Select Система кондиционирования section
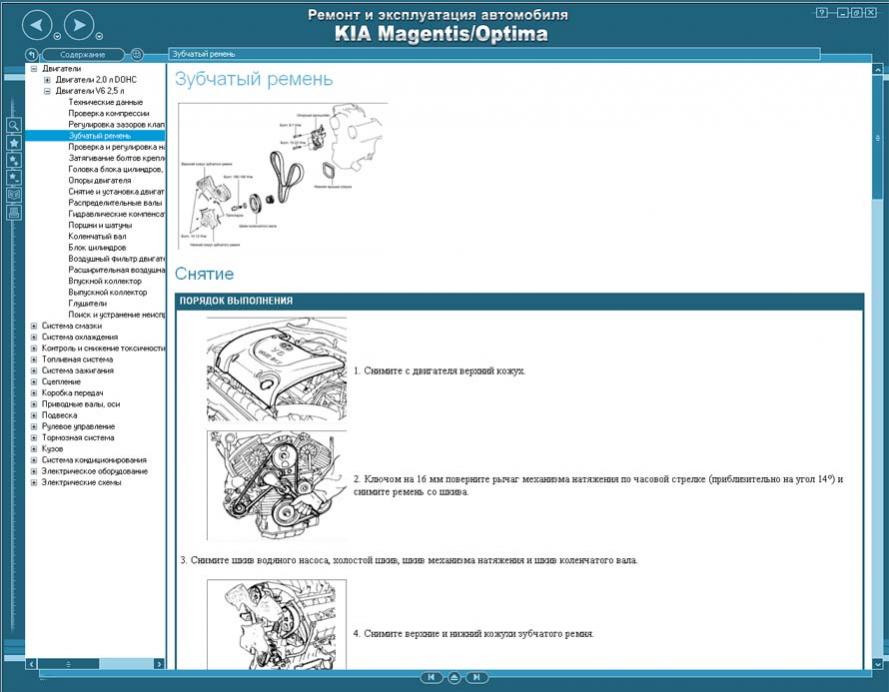Screen dimensions: 889x692 (94, 460)
